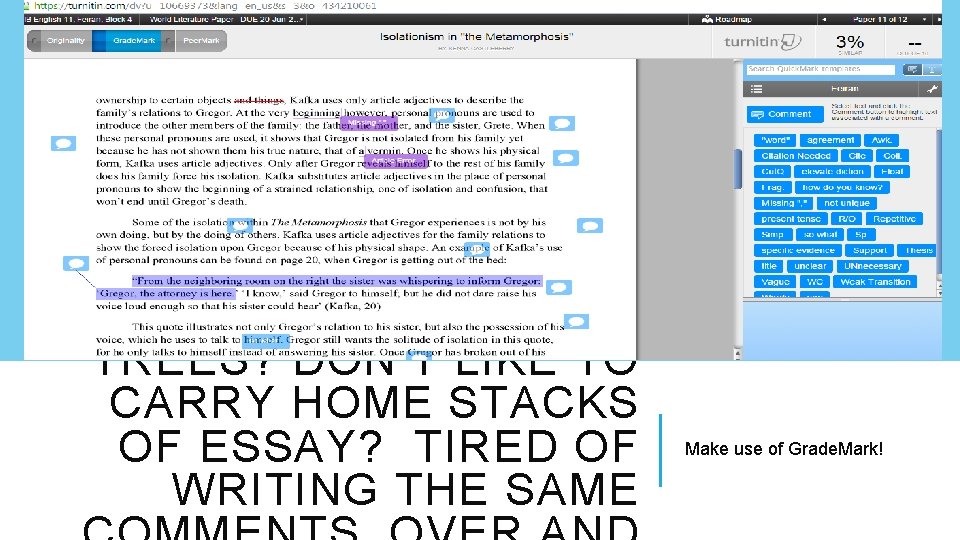Select the UNnecessary QuickMark

point(872,266)
